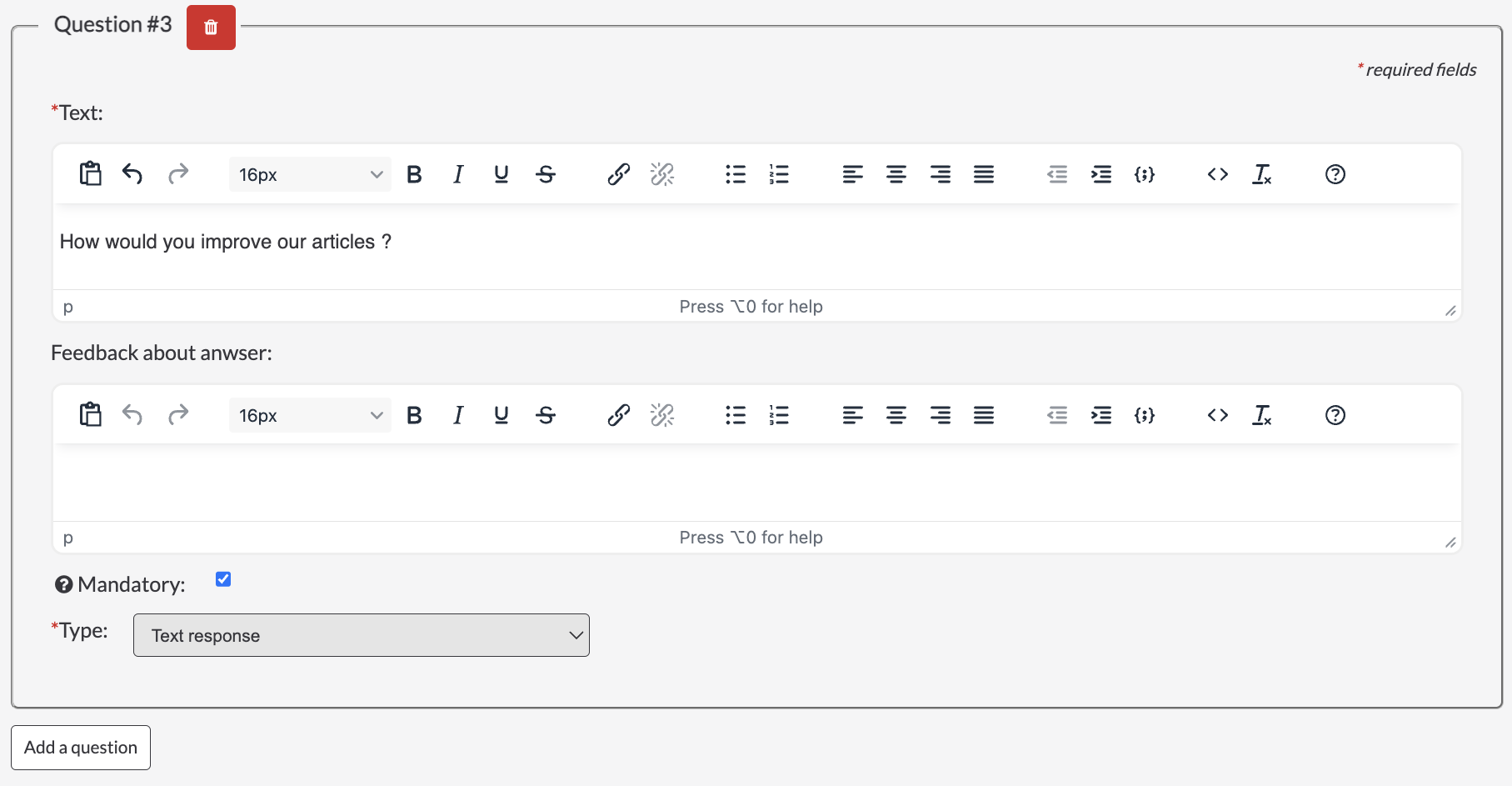Delete Question #3 with red trash button
1512x786 pixels.
coord(211,28)
